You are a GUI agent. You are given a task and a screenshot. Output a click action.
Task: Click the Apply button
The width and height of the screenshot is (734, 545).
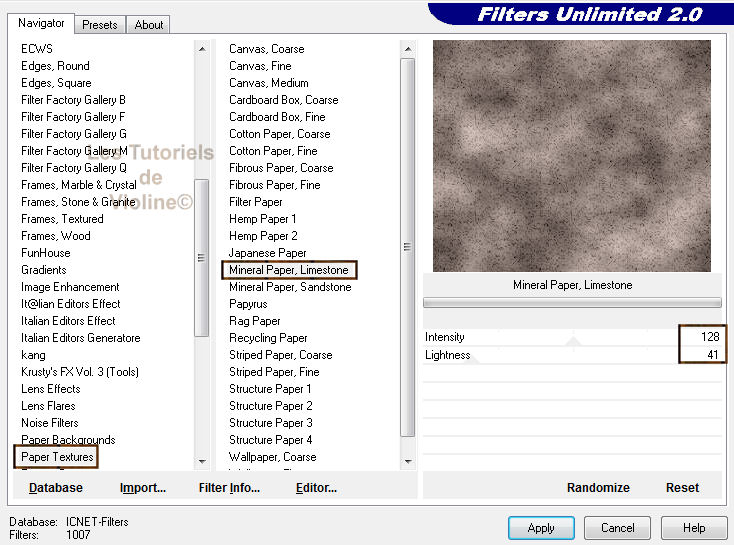540,527
